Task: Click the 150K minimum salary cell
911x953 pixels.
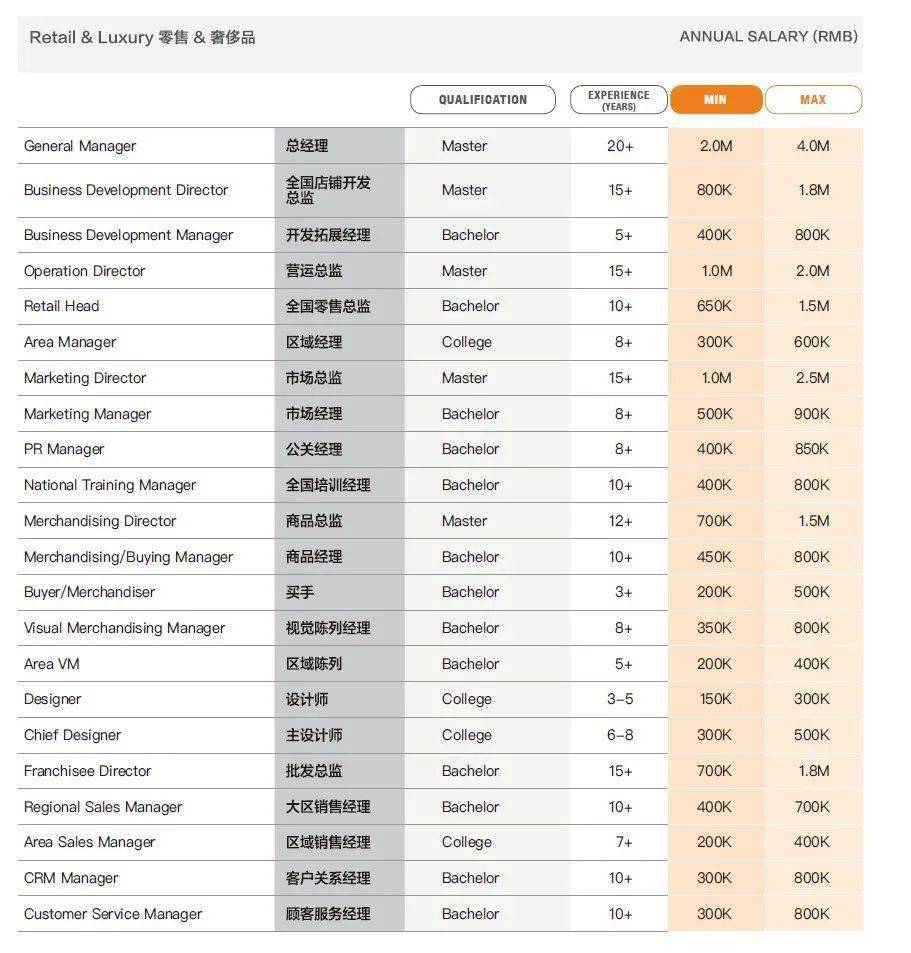Action: coord(714,699)
